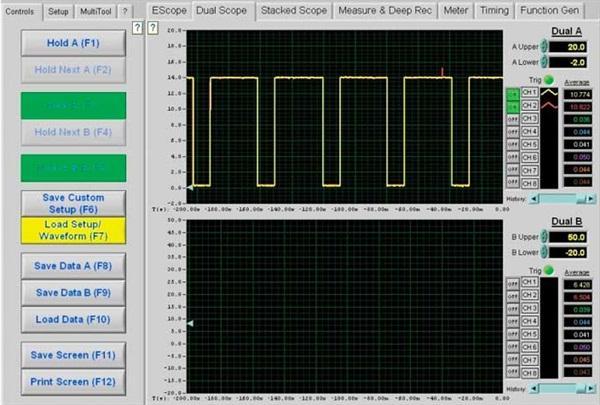Enable CH1 in Dual B
The image size is (600, 405).
coord(513,284)
